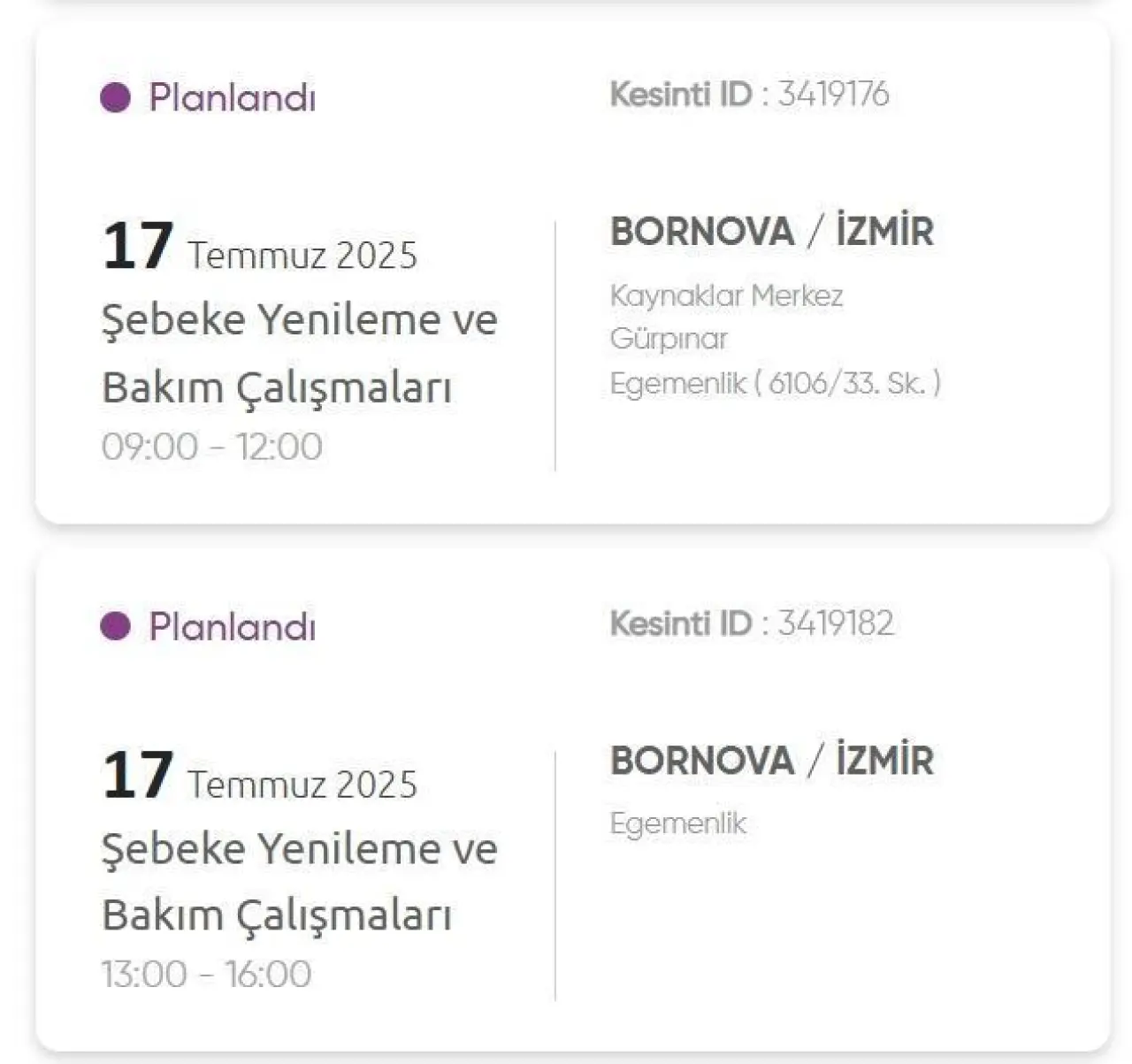Open the BORNOVA / İZMİR heading in the second card

point(772,761)
